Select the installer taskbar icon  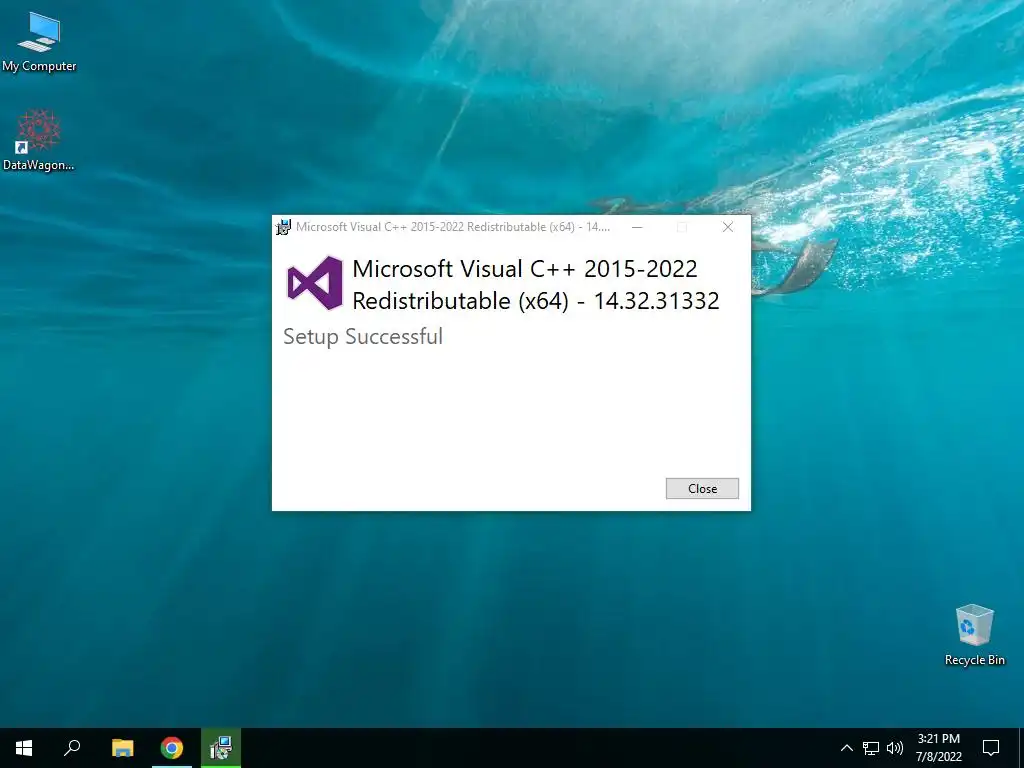[221, 748]
